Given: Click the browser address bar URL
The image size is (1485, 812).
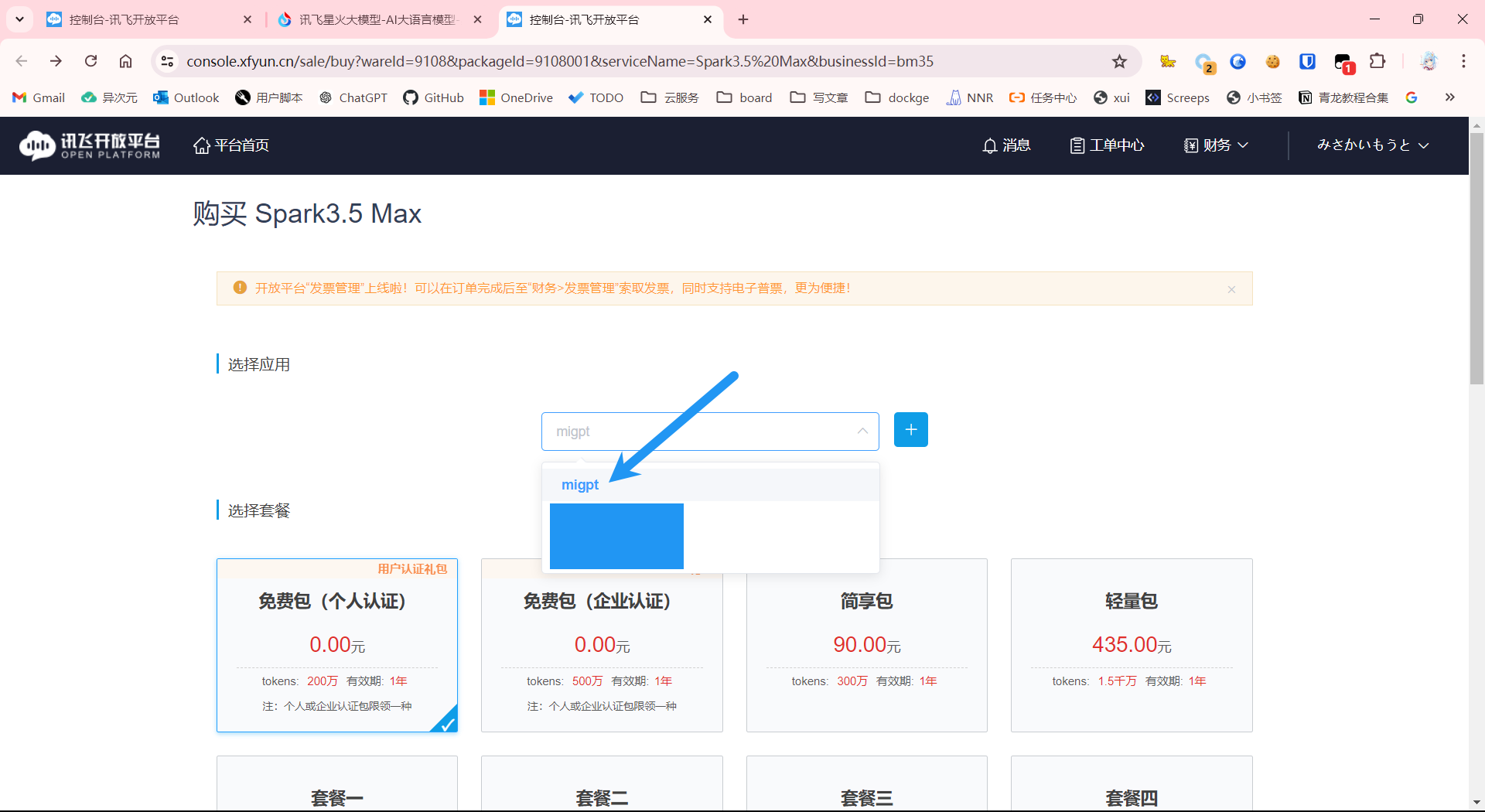Looking at the screenshot, I should click(559, 61).
